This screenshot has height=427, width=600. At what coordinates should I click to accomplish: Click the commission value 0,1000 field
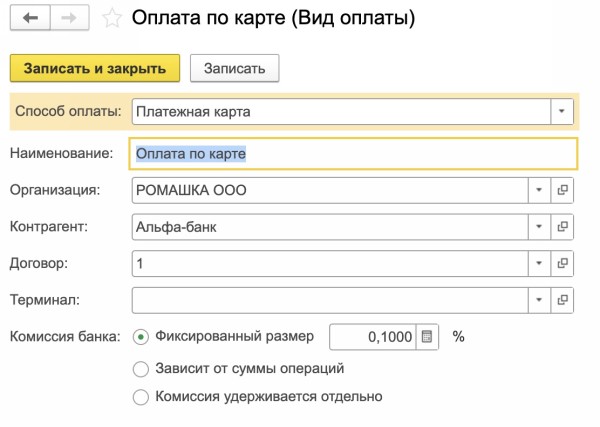372,337
